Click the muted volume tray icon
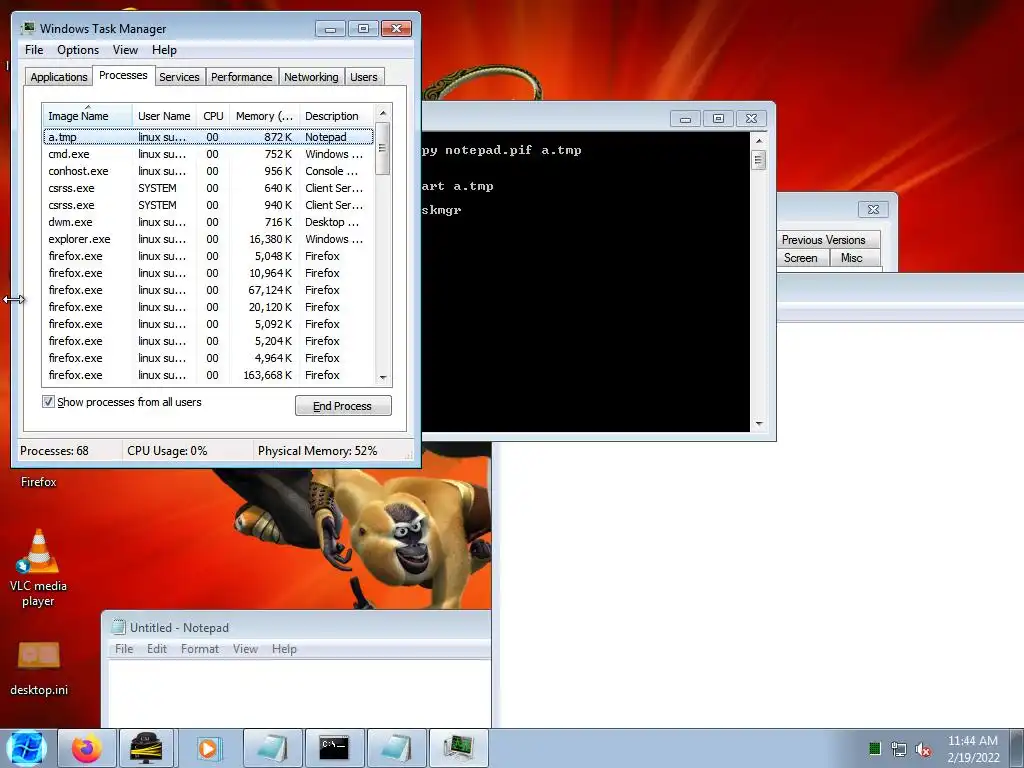Screen dimensions: 1024x768 tap(923, 749)
